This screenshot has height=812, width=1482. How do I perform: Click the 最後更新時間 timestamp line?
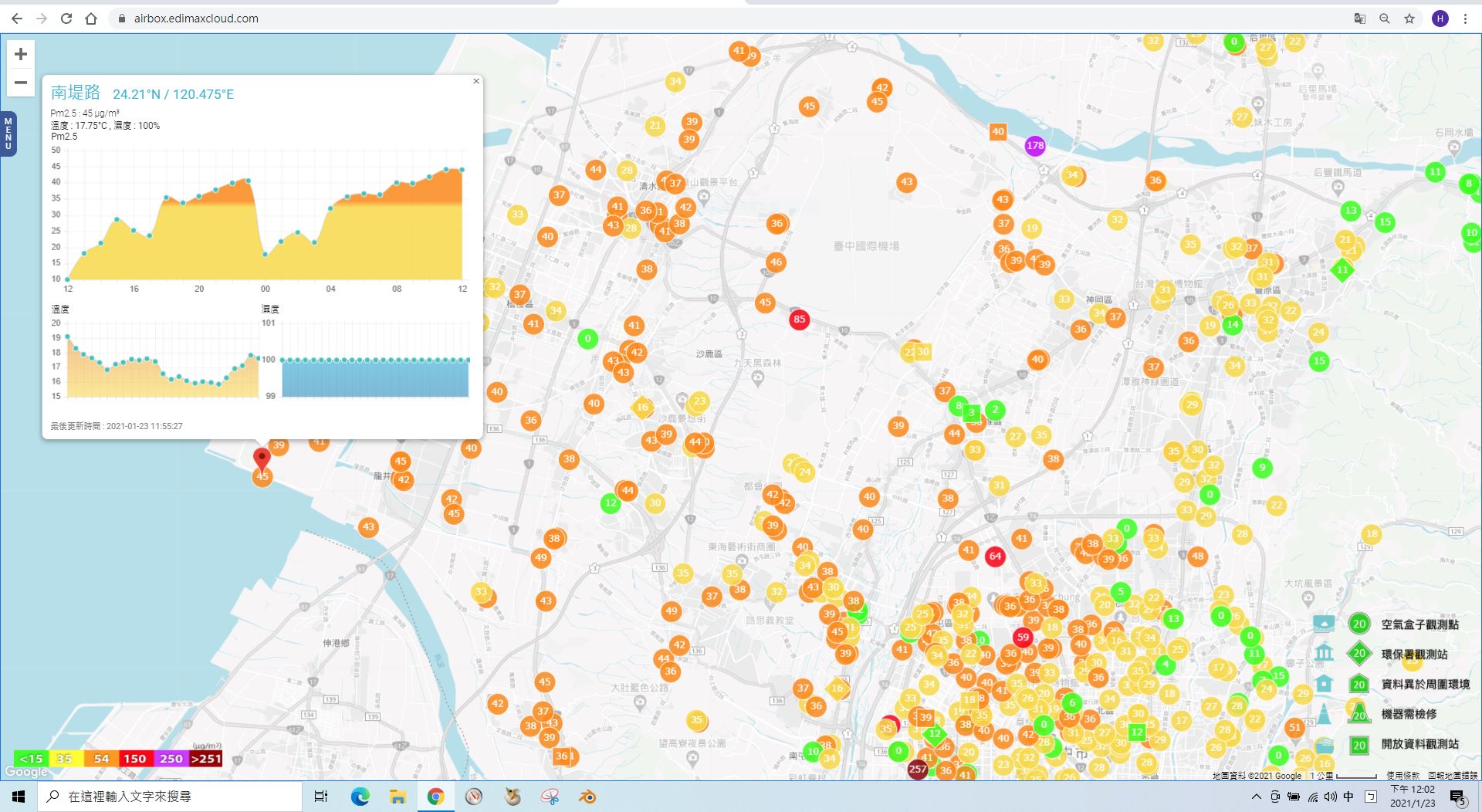click(117, 426)
